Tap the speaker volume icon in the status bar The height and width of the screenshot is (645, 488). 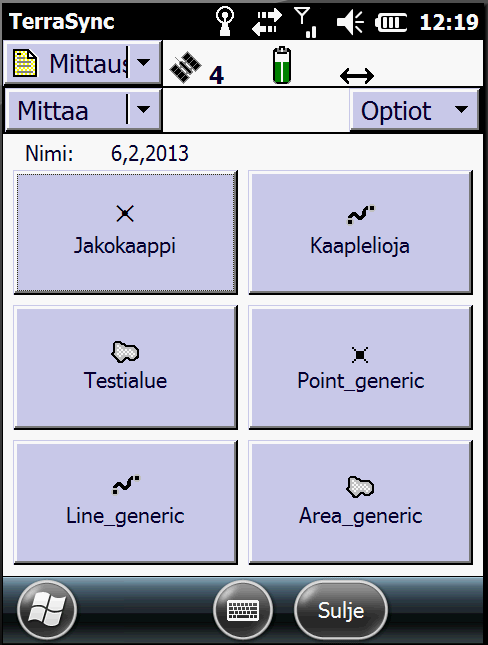click(351, 22)
